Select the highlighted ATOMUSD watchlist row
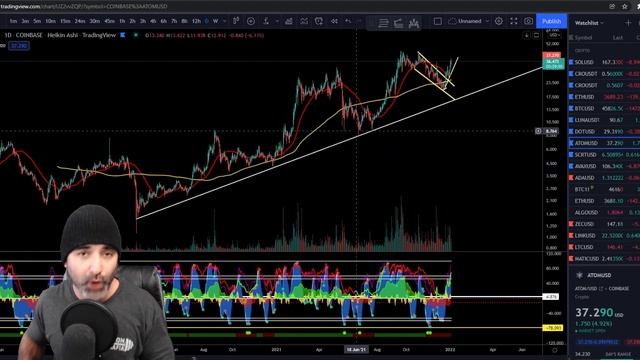The image size is (640, 360). (x=604, y=143)
